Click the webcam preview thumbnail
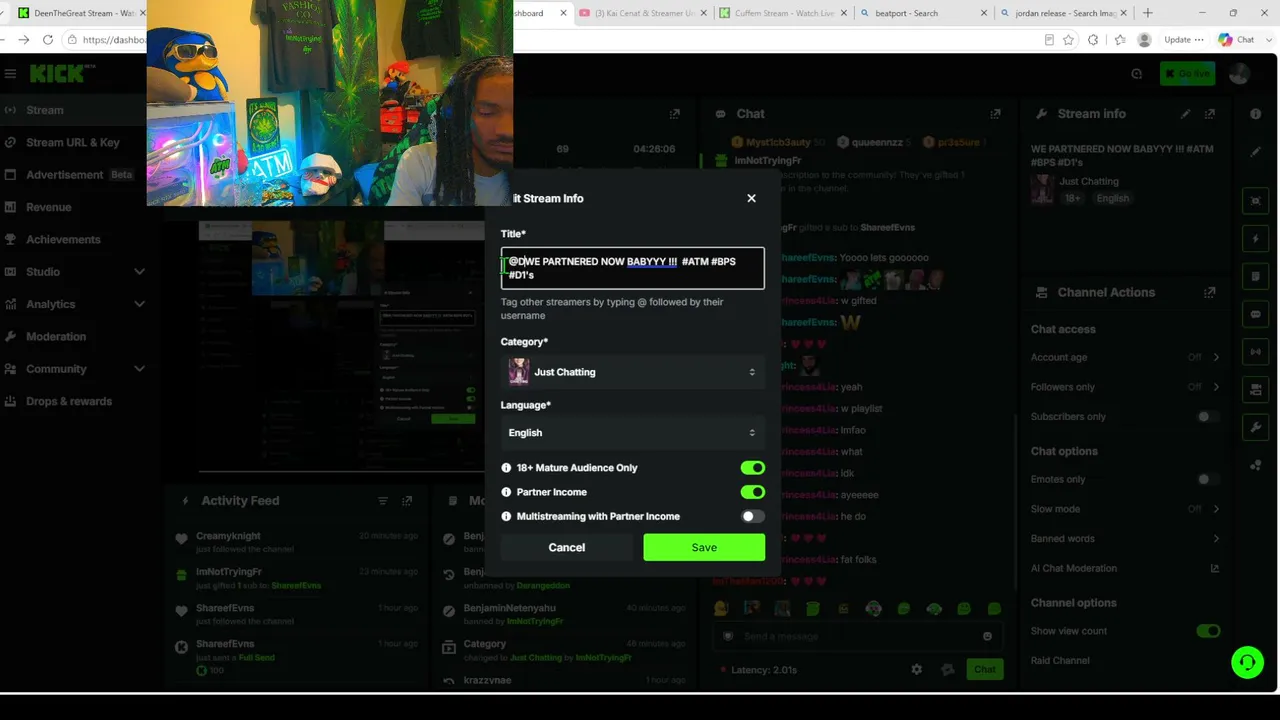Viewport: 1280px width, 720px height. pyautogui.click(x=330, y=103)
